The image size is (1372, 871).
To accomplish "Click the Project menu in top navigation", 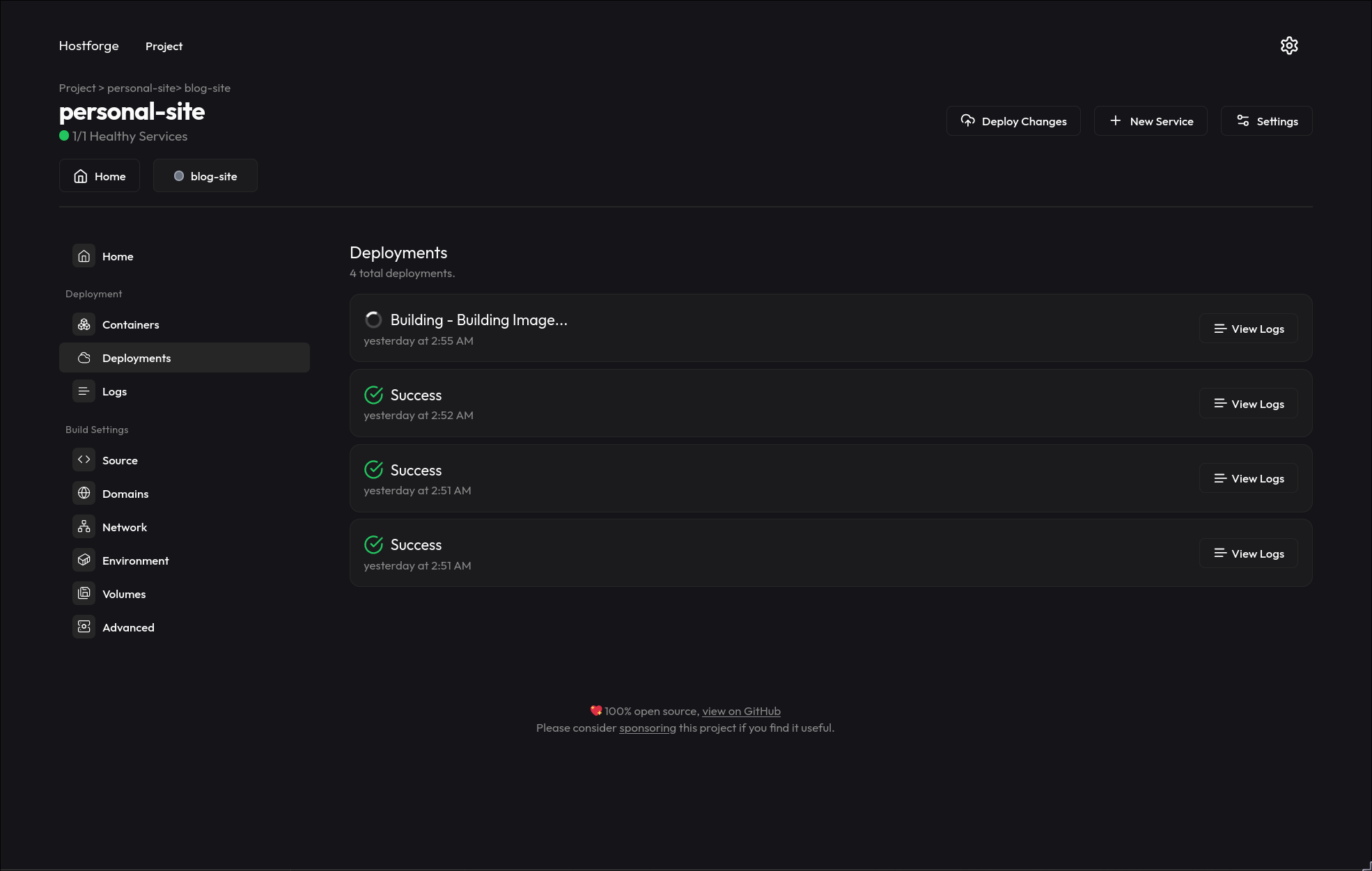I will click(164, 46).
